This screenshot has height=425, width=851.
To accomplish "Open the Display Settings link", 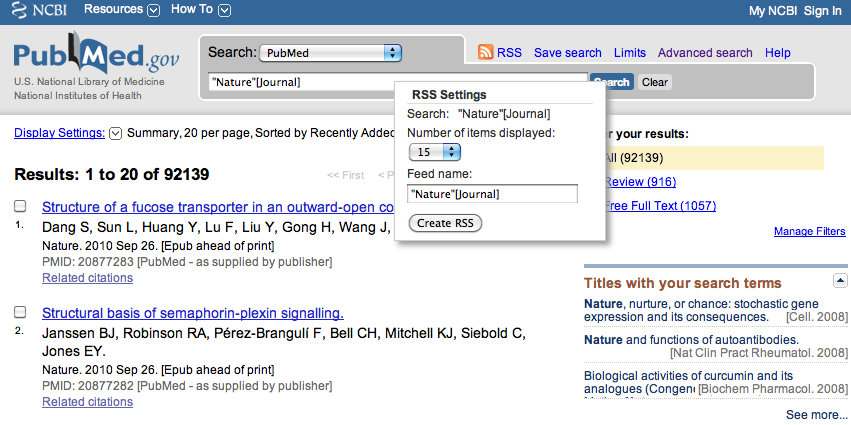I will 60,133.
